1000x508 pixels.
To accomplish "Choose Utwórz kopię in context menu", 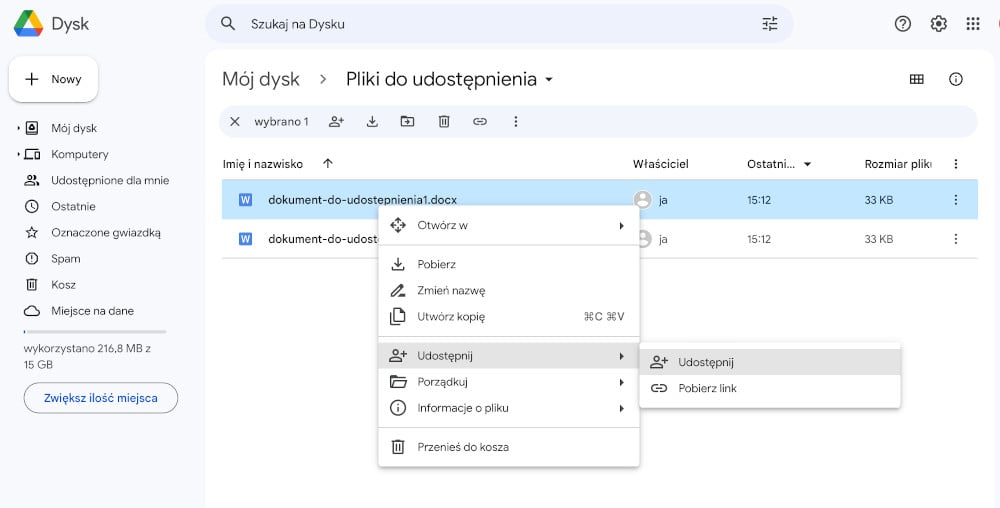I will pos(508,317).
